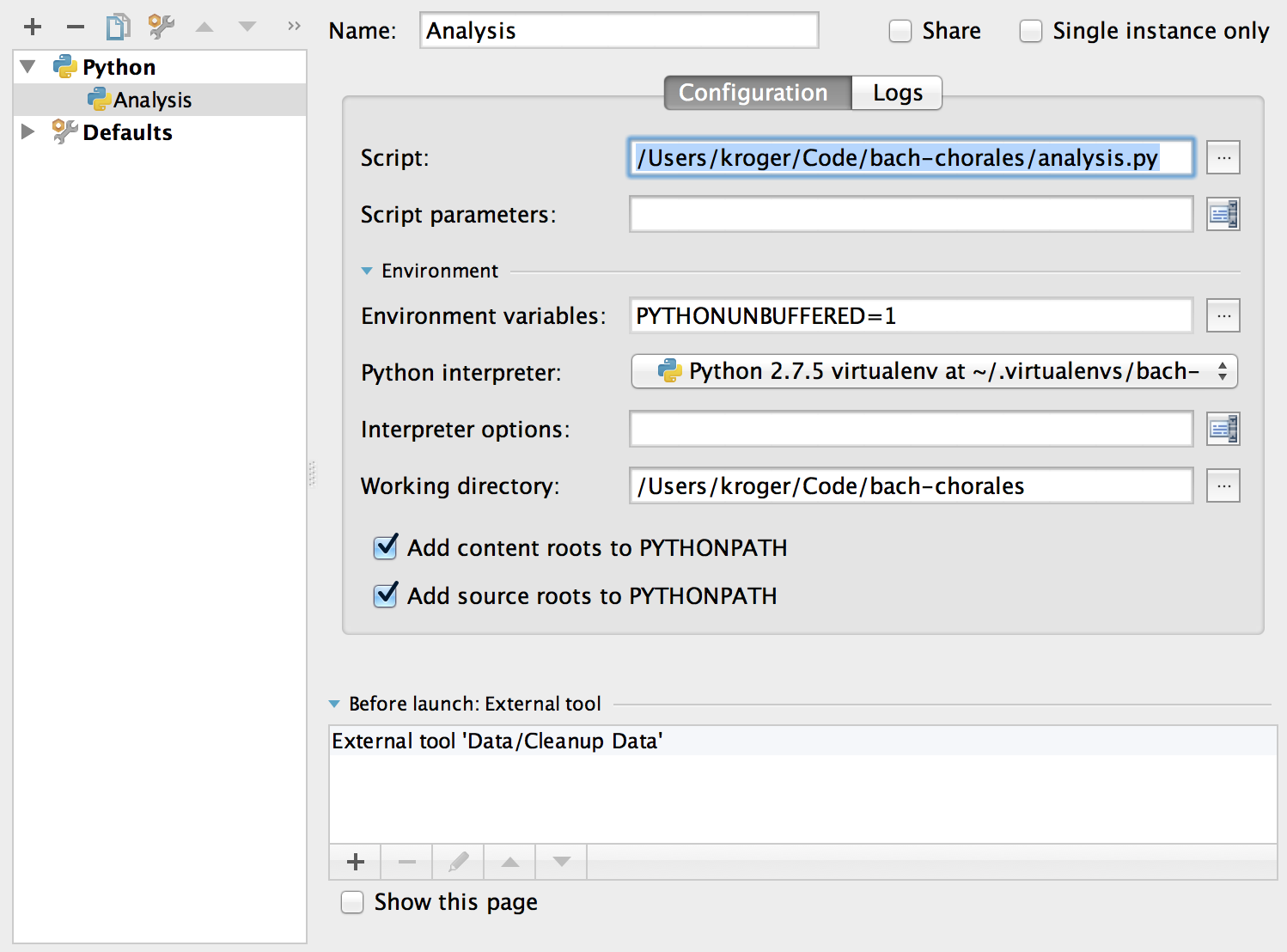Click the Name input field

click(619, 31)
